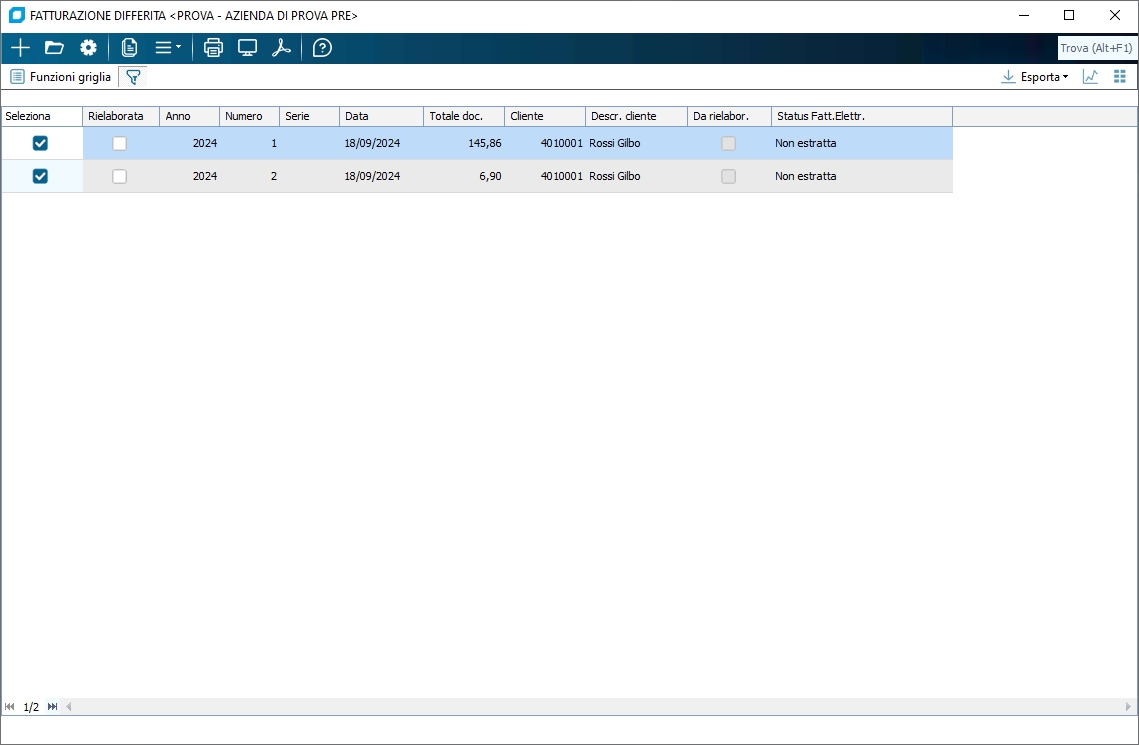Click the printer icon
This screenshot has height=745, width=1139.
pyautogui.click(x=213, y=48)
